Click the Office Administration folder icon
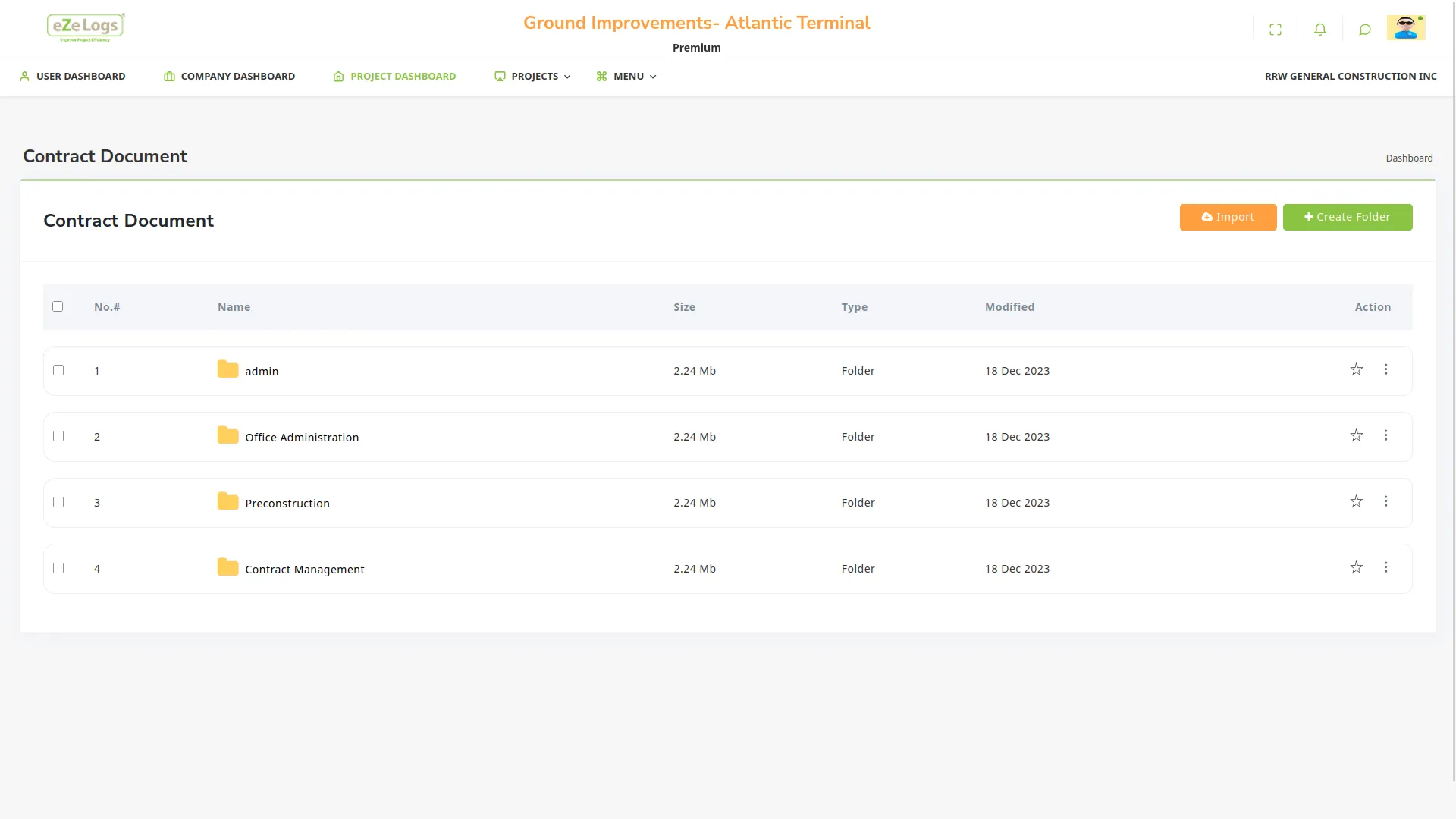 pyautogui.click(x=227, y=436)
